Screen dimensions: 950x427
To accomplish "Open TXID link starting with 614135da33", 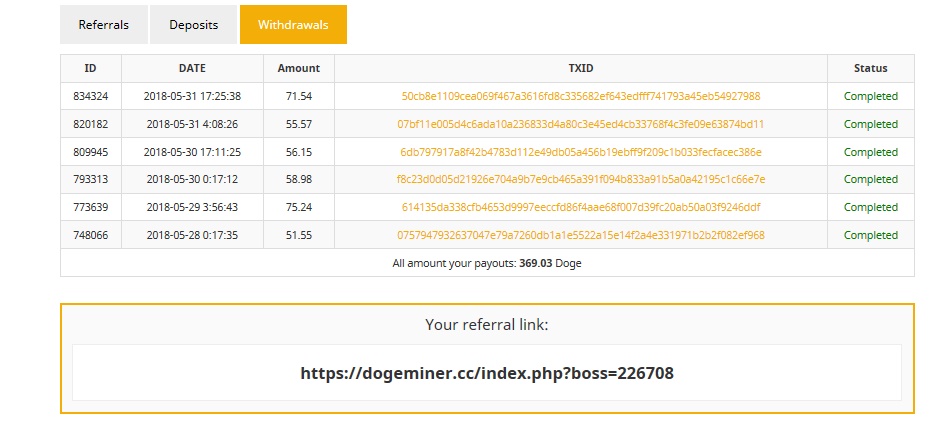I will (x=580, y=207).
